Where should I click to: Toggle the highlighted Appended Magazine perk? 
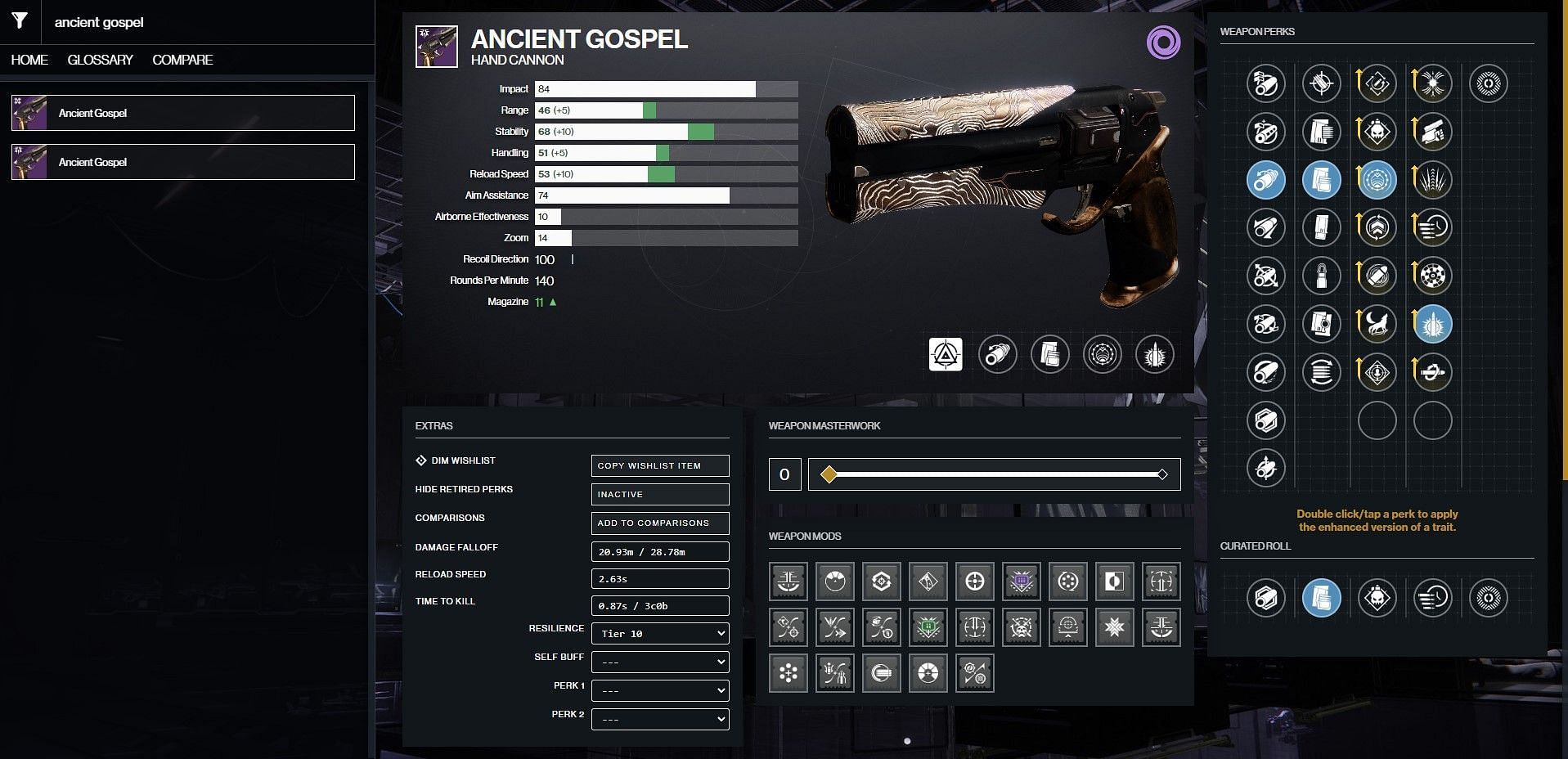[1322, 179]
